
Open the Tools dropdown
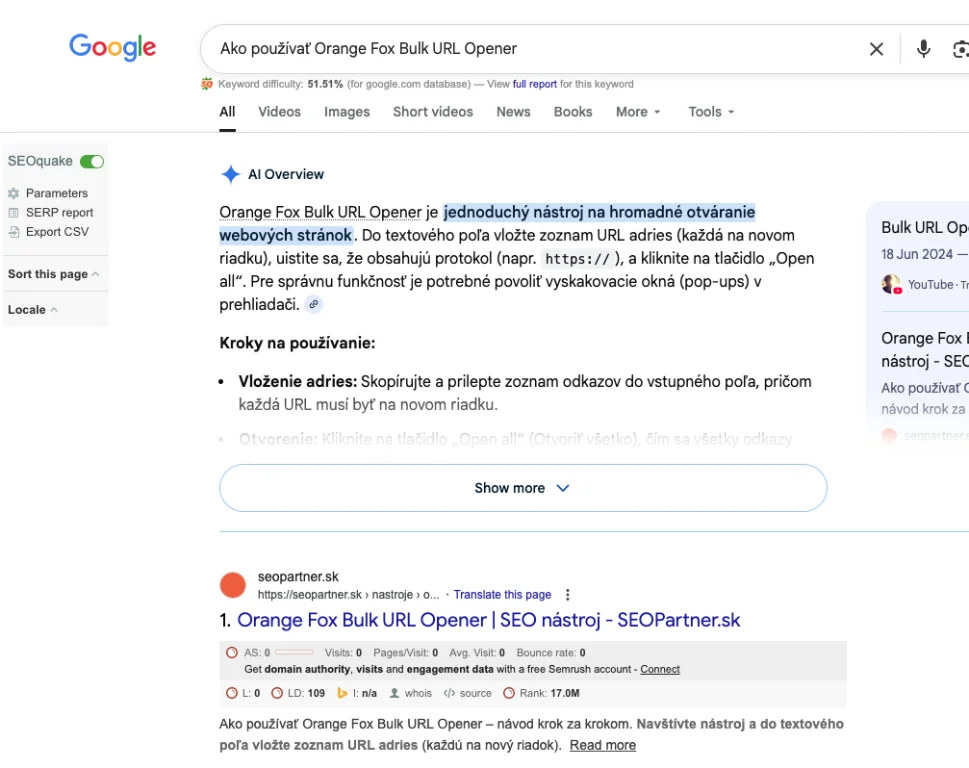(711, 112)
